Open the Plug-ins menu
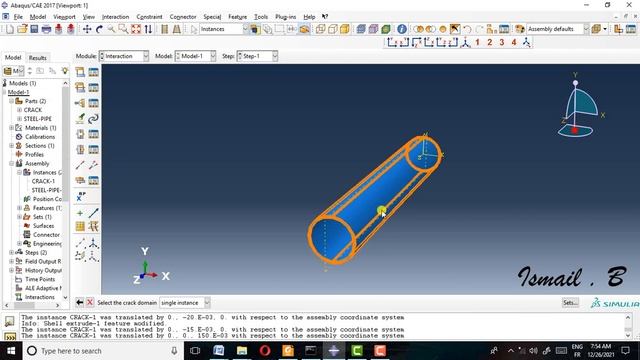This screenshot has height=360, width=640. (285, 17)
